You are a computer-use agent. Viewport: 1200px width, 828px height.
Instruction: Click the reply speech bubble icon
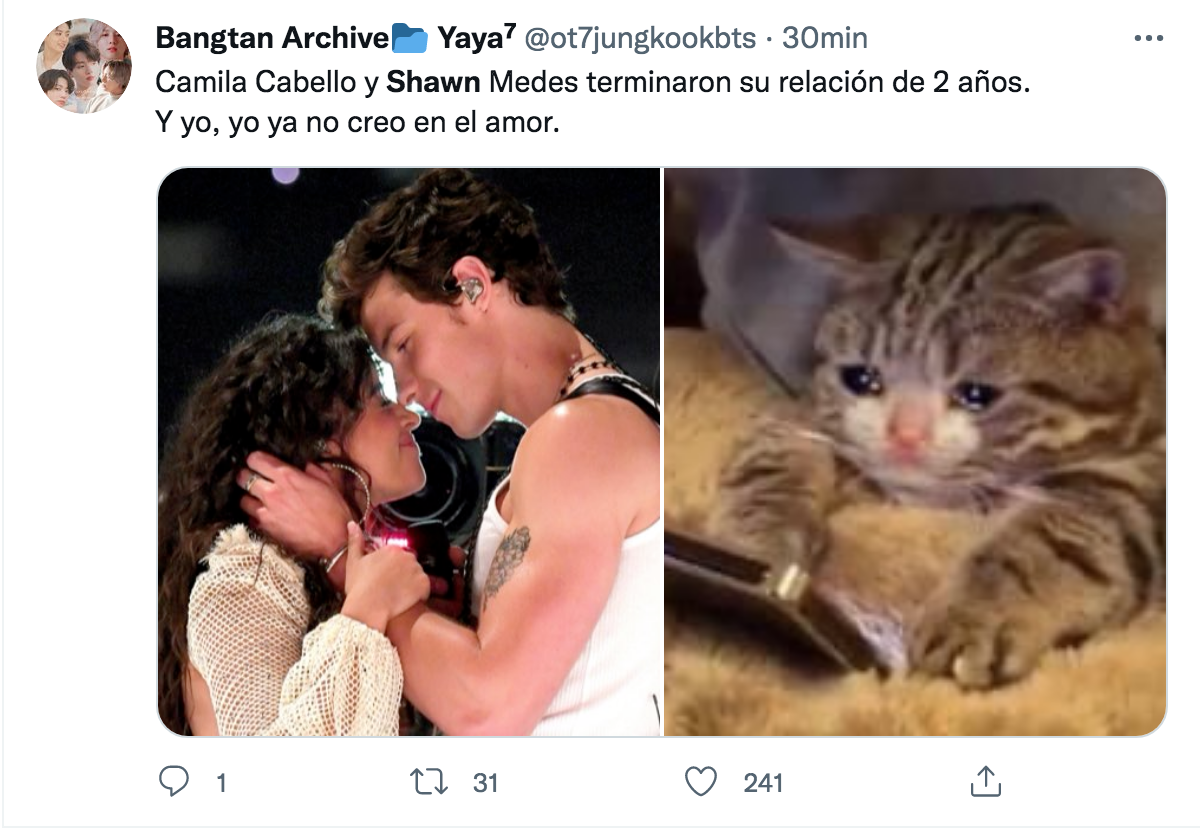pyautogui.click(x=175, y=781)
